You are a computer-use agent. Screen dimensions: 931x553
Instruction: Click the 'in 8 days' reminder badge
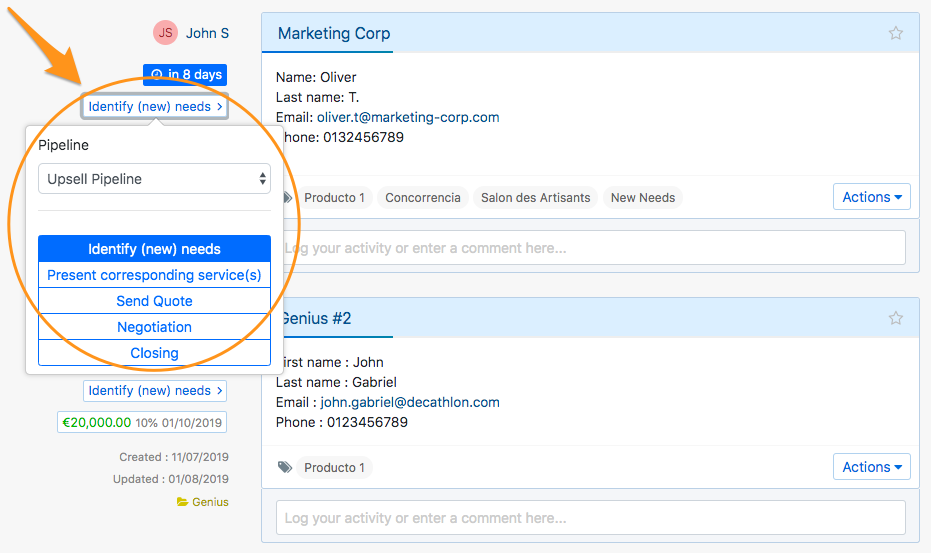[x=185, y=75]
